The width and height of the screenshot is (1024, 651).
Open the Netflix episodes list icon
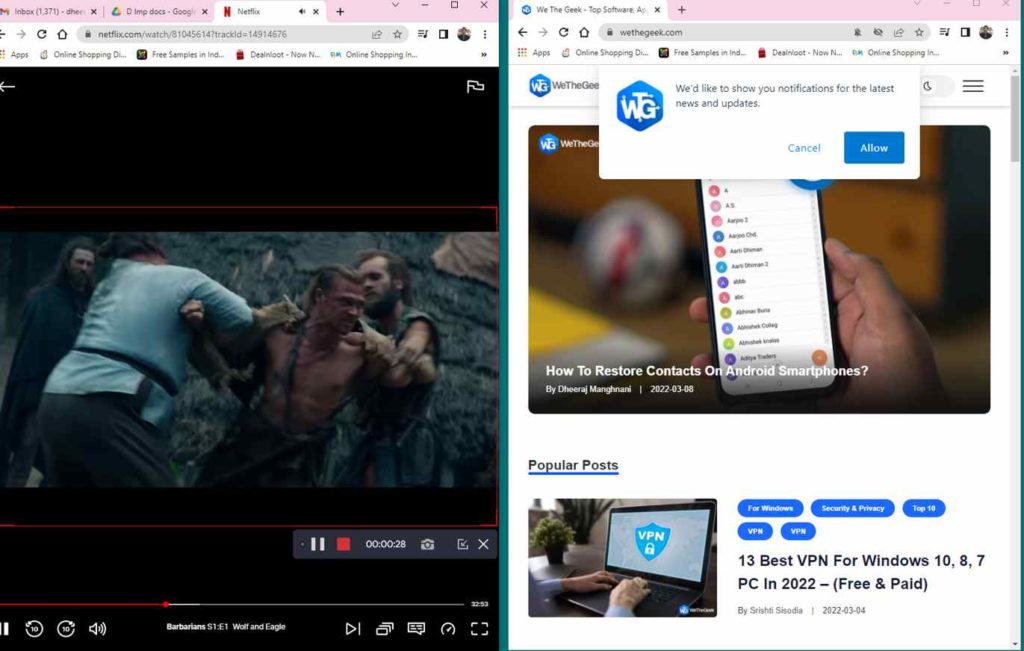385,628
